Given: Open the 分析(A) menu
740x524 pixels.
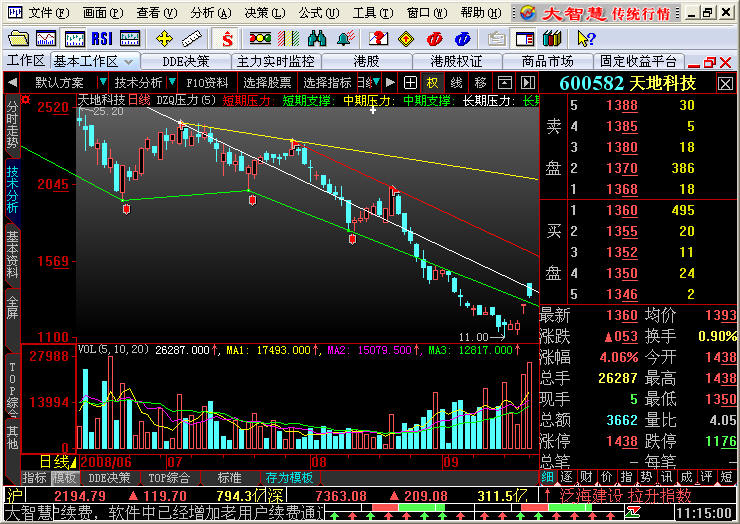Looking at the screenshot, I should pyautogui.click(x=210, y=13).
